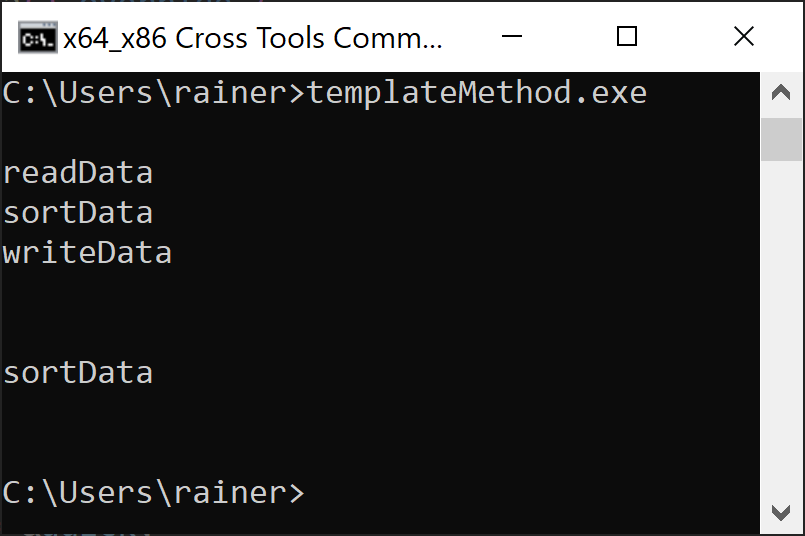Click the scroll up arrow

coord(781,93)
